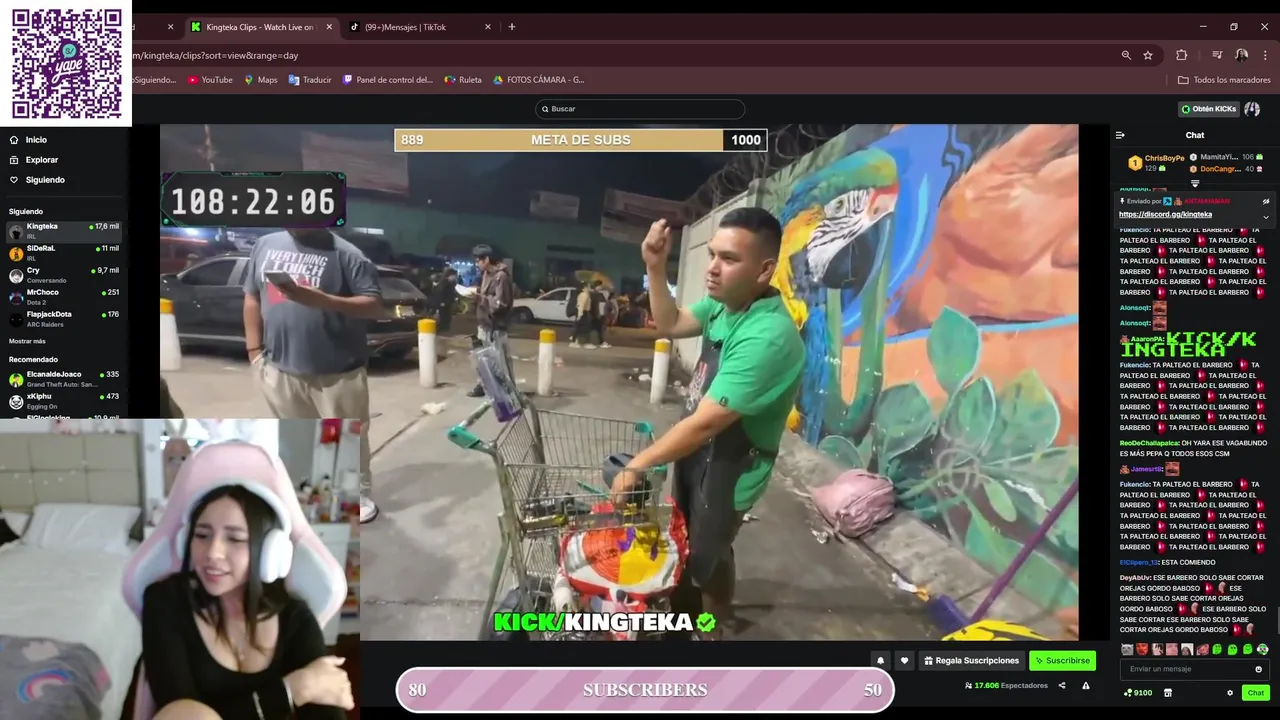1280x720 pixels.
Task: Open the Traducir bookmark
Action: 310,80
